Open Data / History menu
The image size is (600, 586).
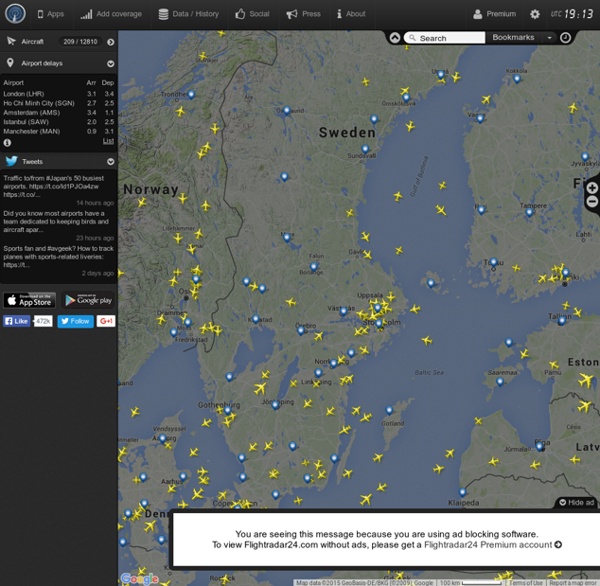189,14
